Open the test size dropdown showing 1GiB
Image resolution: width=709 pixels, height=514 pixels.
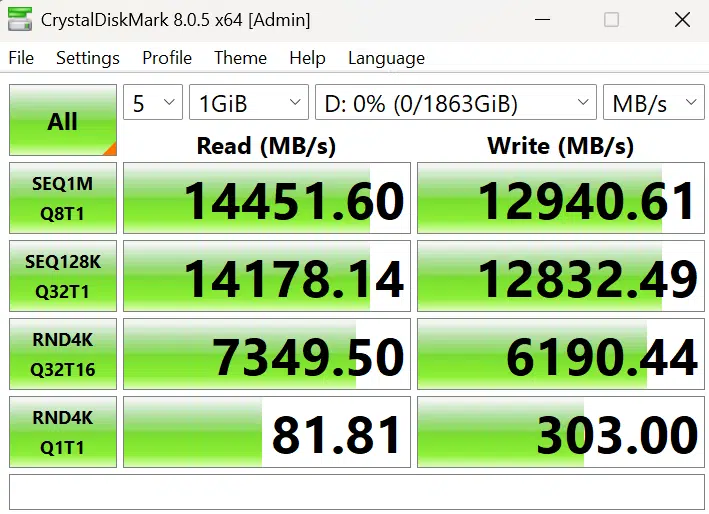click(249, 102)
